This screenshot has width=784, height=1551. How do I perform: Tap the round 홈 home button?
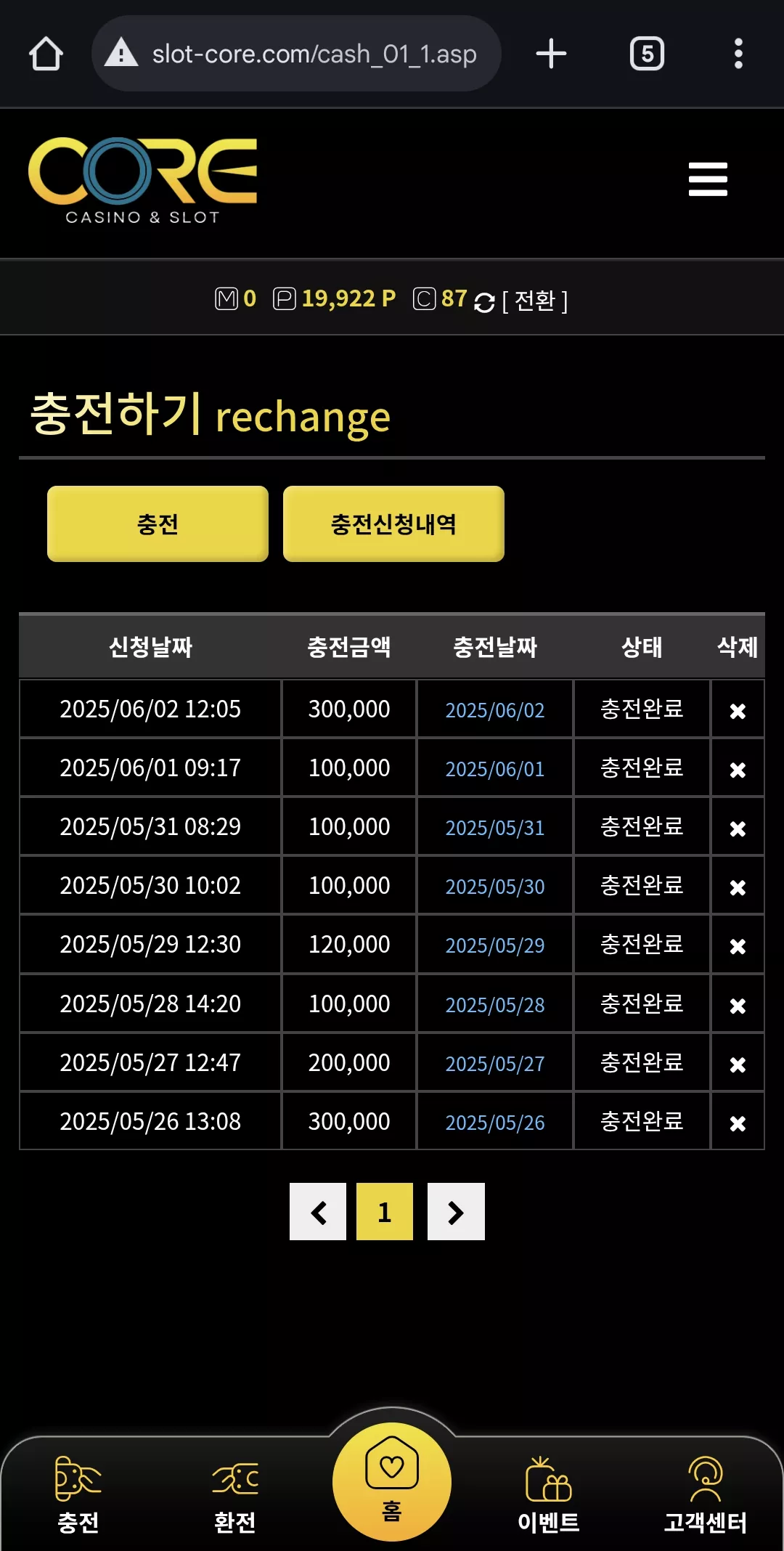[392, 1481]
